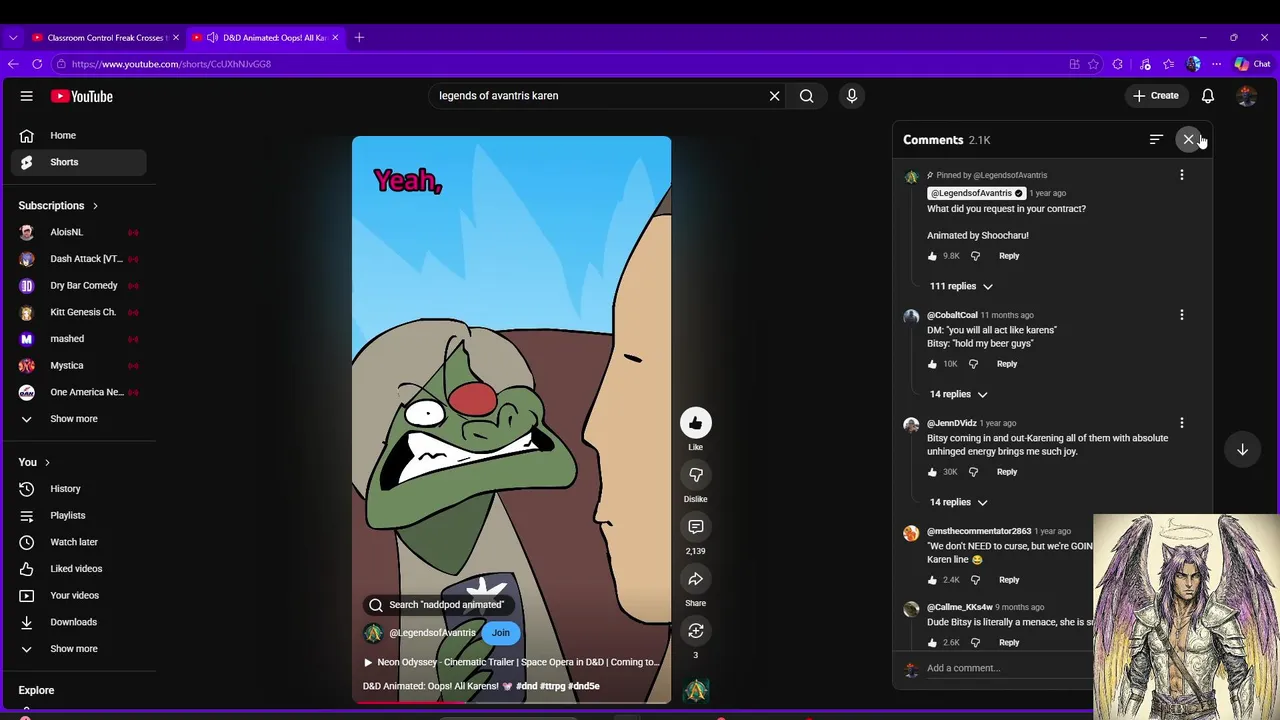
Task: Open the browser tab list dropdown
Action: tap(13, 38)
